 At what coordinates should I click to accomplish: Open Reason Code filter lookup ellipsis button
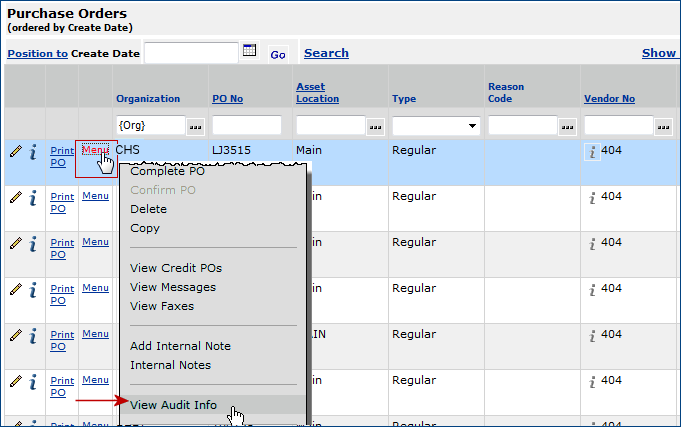[x=566, y=126]
